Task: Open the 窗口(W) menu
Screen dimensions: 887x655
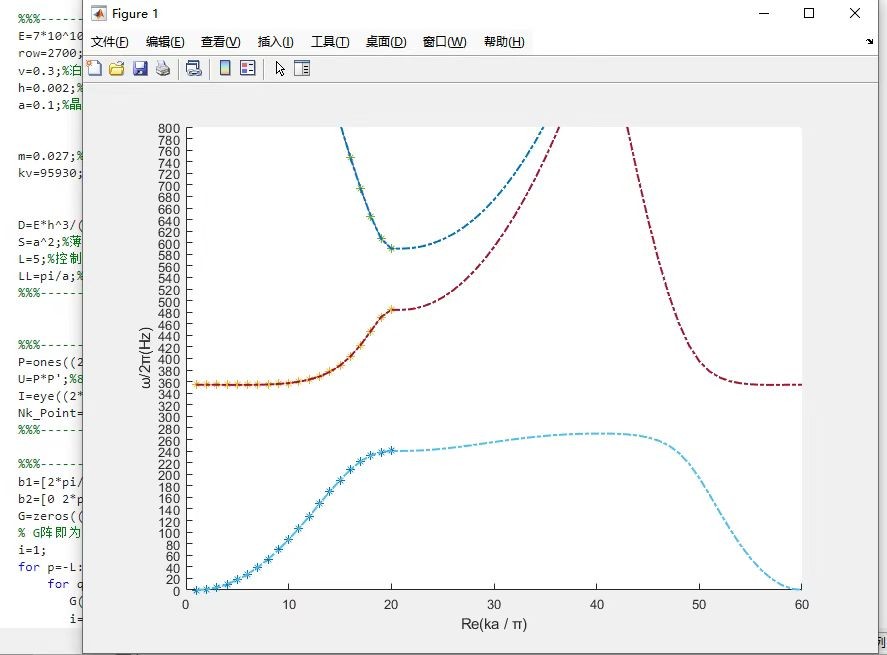Action: coord(445,42)
